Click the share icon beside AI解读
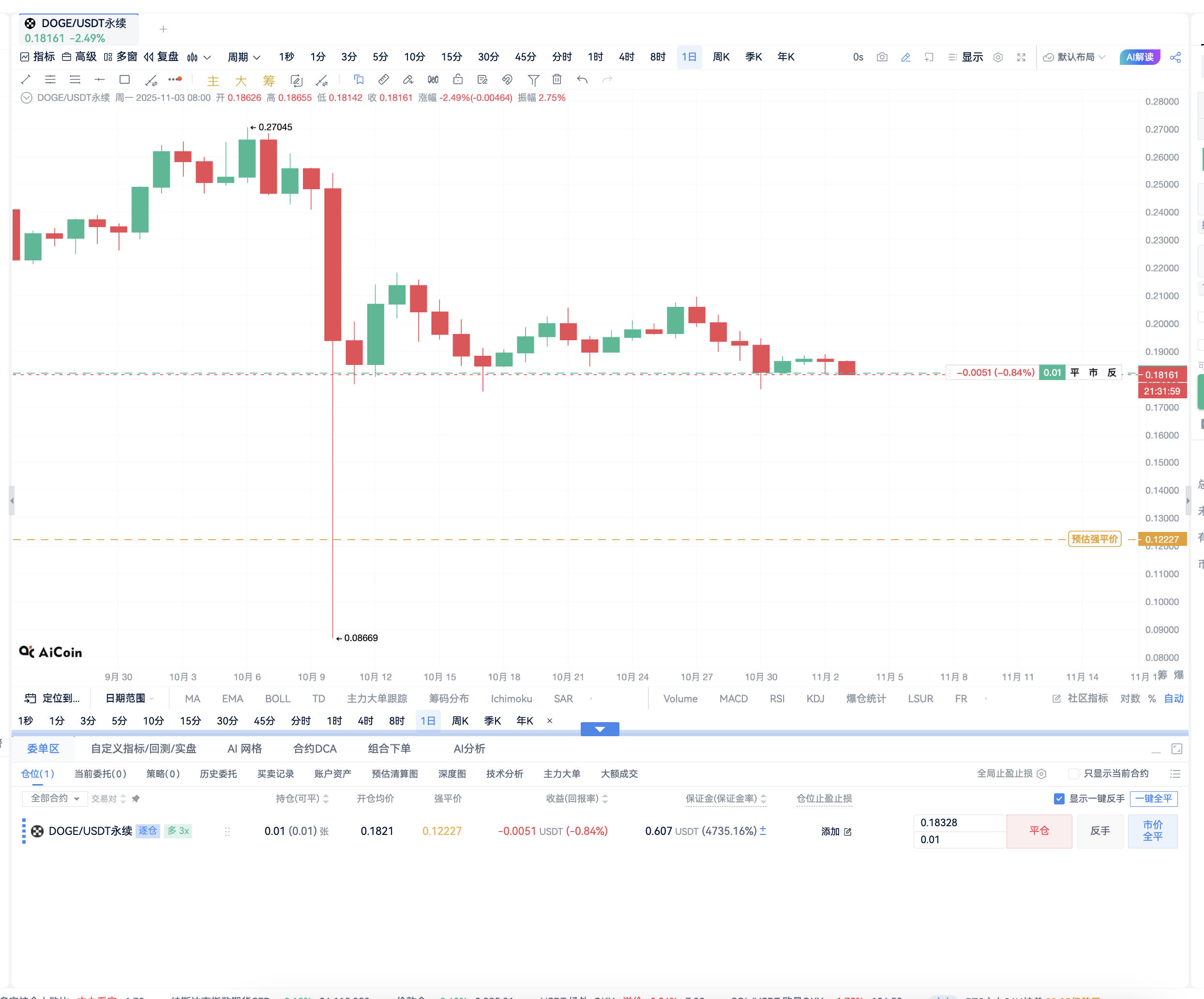The image size is (1204, 999). (x=1175, y=57)
